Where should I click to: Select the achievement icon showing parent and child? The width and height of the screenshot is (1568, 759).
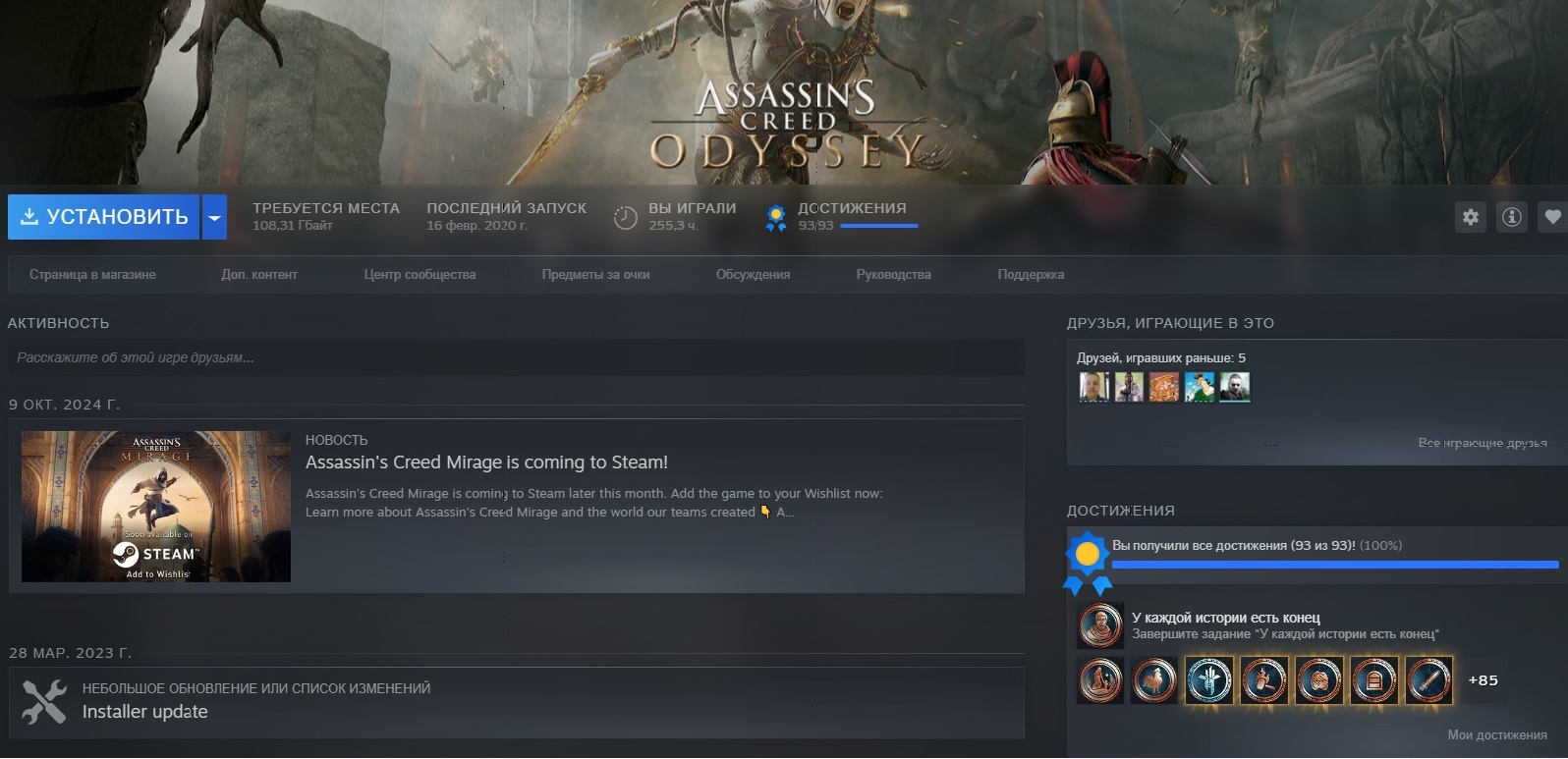click(x=1101, y=680)
